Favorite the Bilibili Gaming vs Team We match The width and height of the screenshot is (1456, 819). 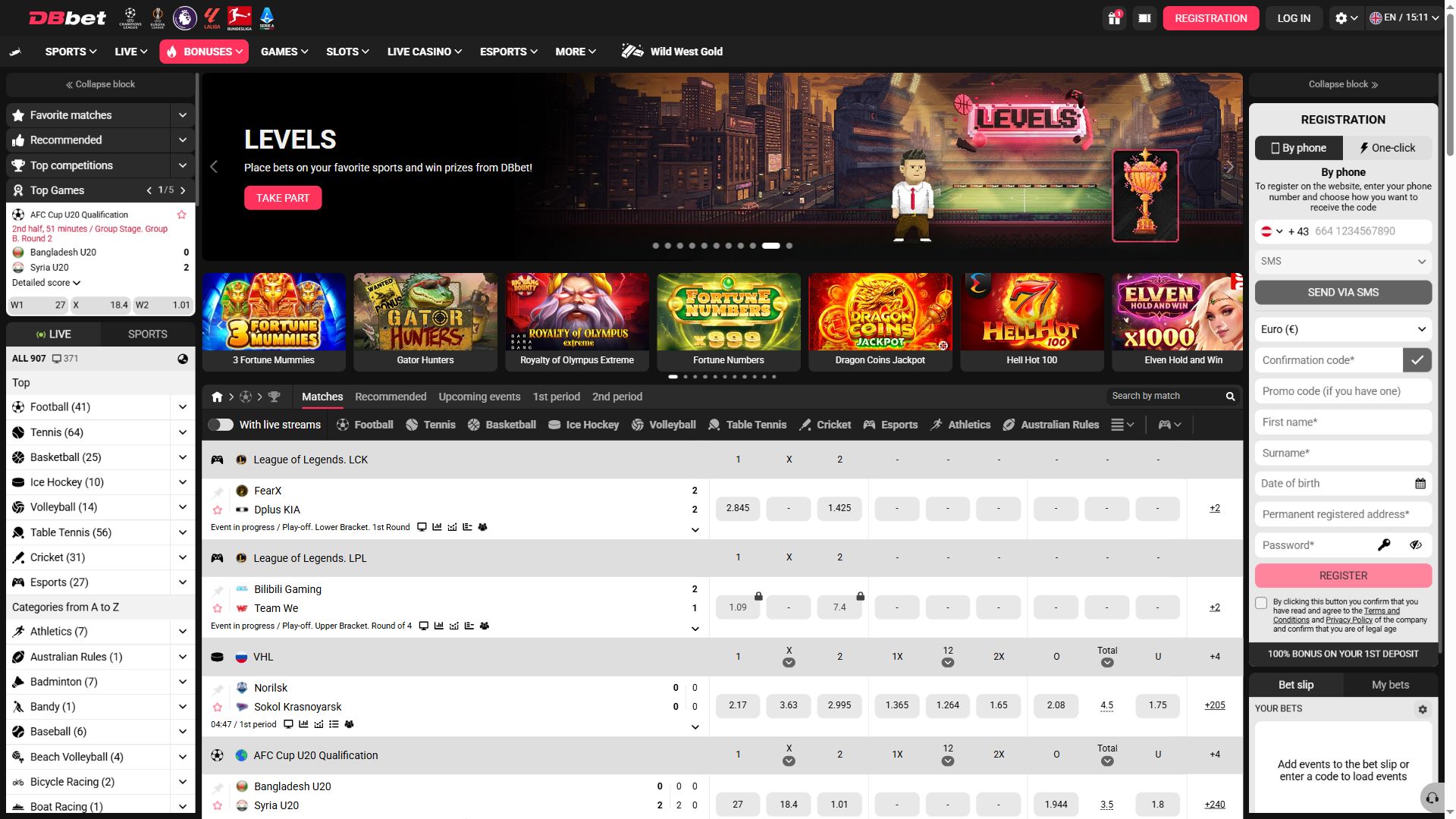[x=218, y=608]
